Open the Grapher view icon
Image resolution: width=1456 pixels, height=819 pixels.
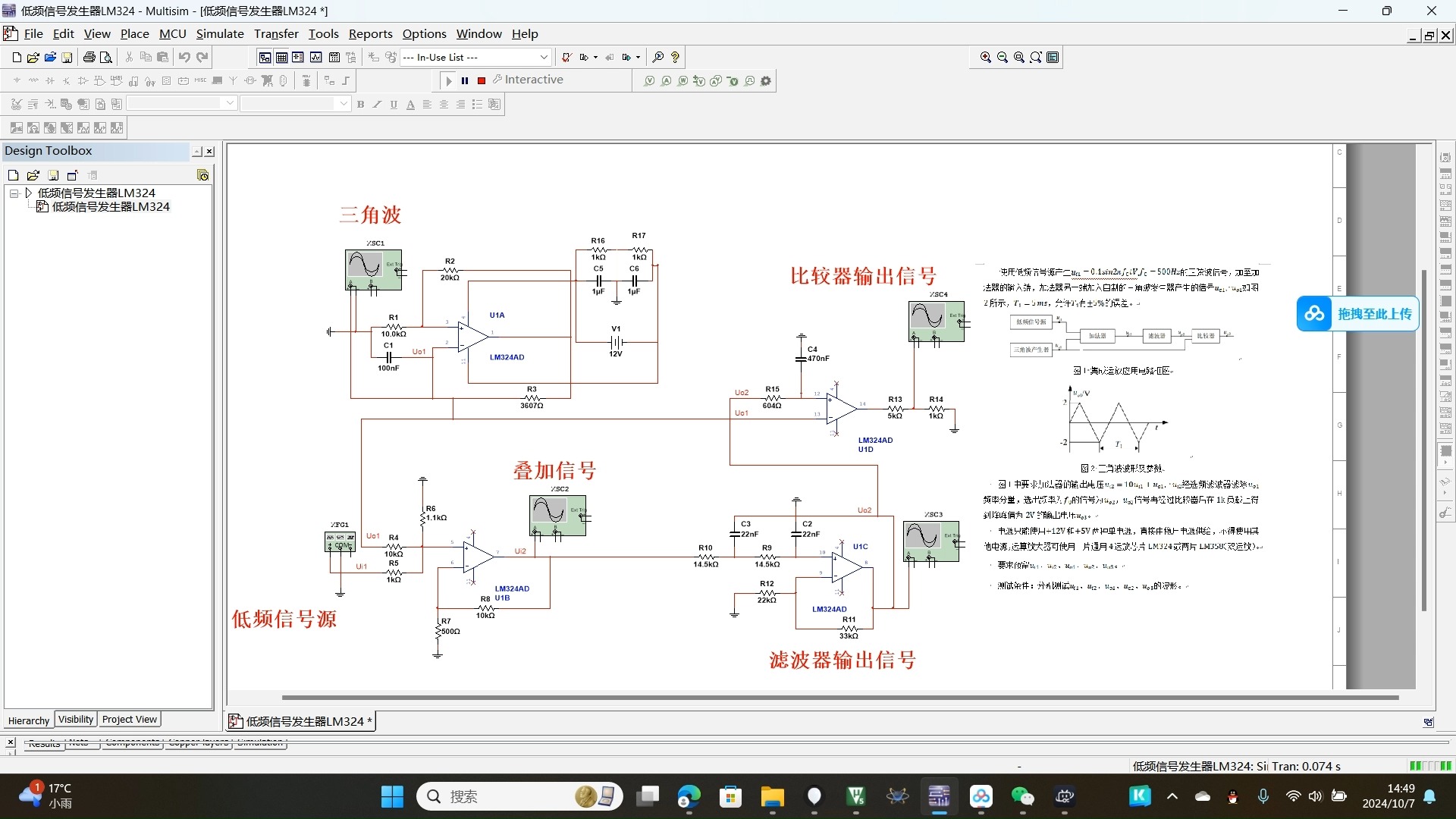click(x=315, y=57)
